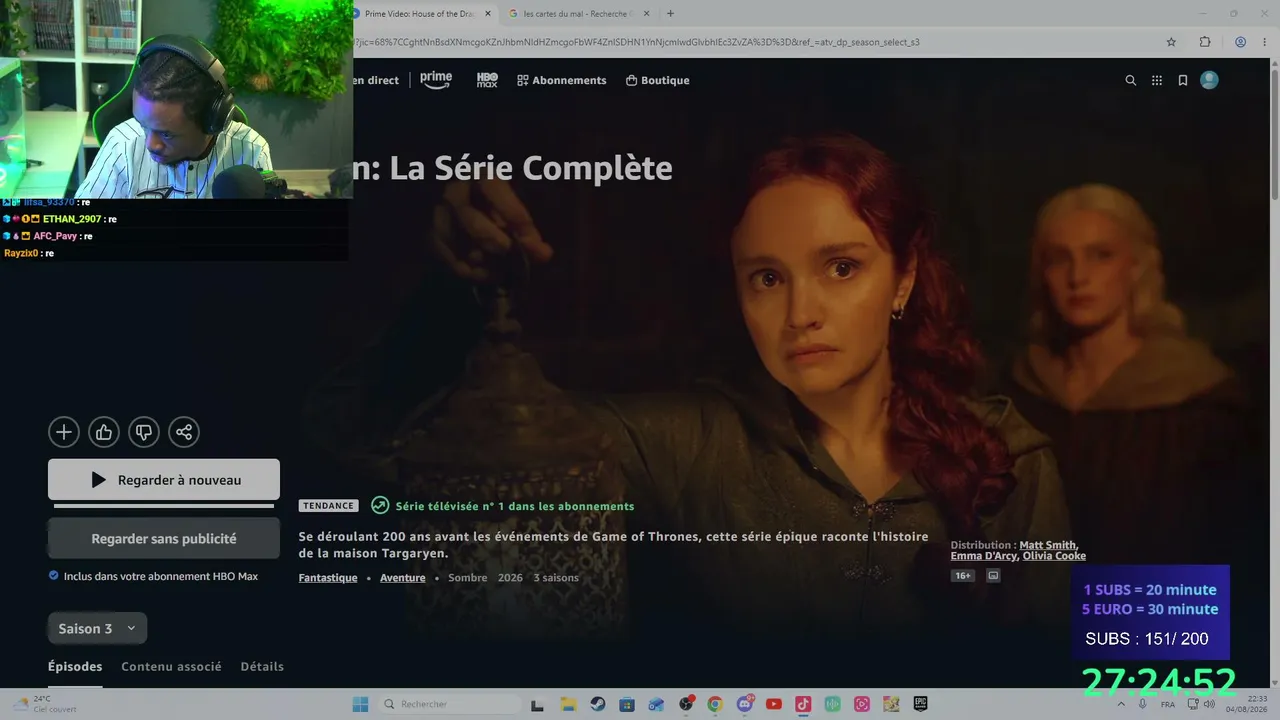Click 'Série télévisée n° 1 dans les abonnements'
The width and height of the screenshot is (1280, 720).
[x=515, y=506]
